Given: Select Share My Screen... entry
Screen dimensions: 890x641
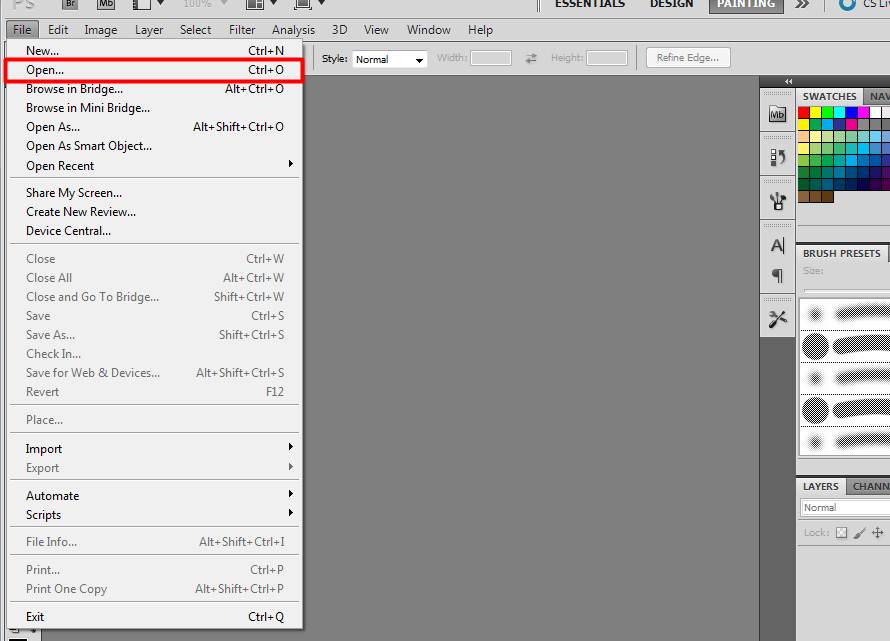Looking at the screenshot, I should pyautogui.click(x=154, y=193).
